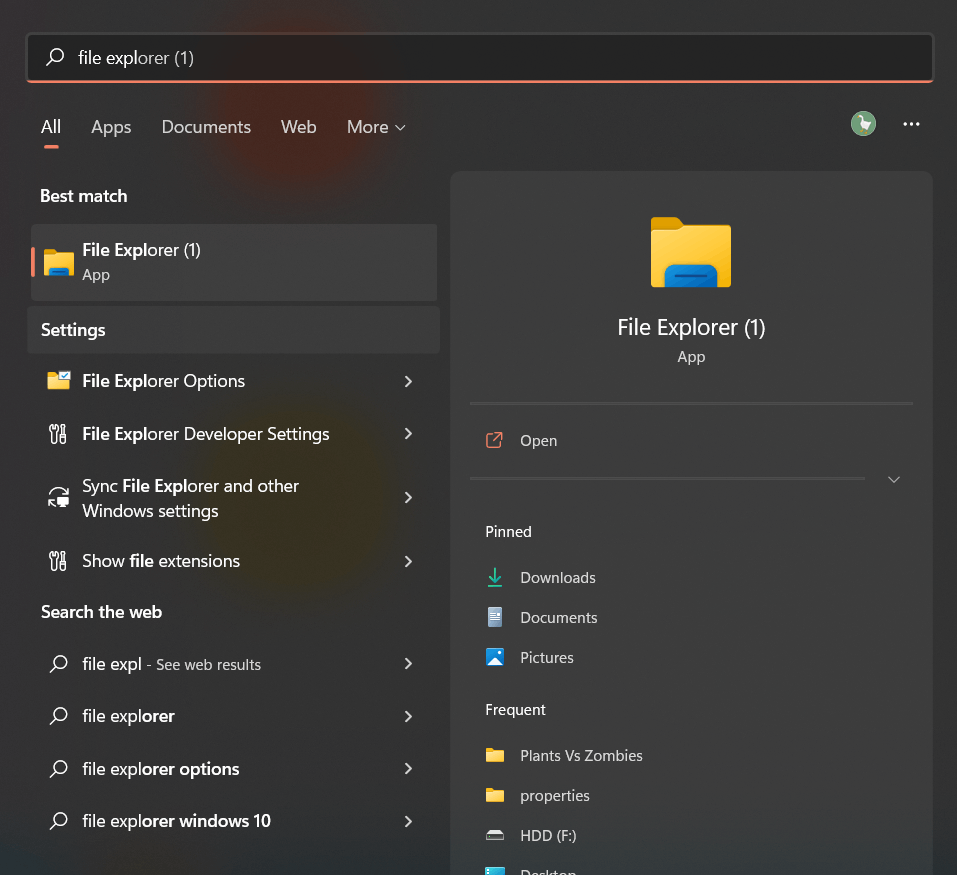Open Show file extensions setting
Image resolution: width=957 pixels, height=875 pixels.
pyautogui.click(x=234, y=561)
